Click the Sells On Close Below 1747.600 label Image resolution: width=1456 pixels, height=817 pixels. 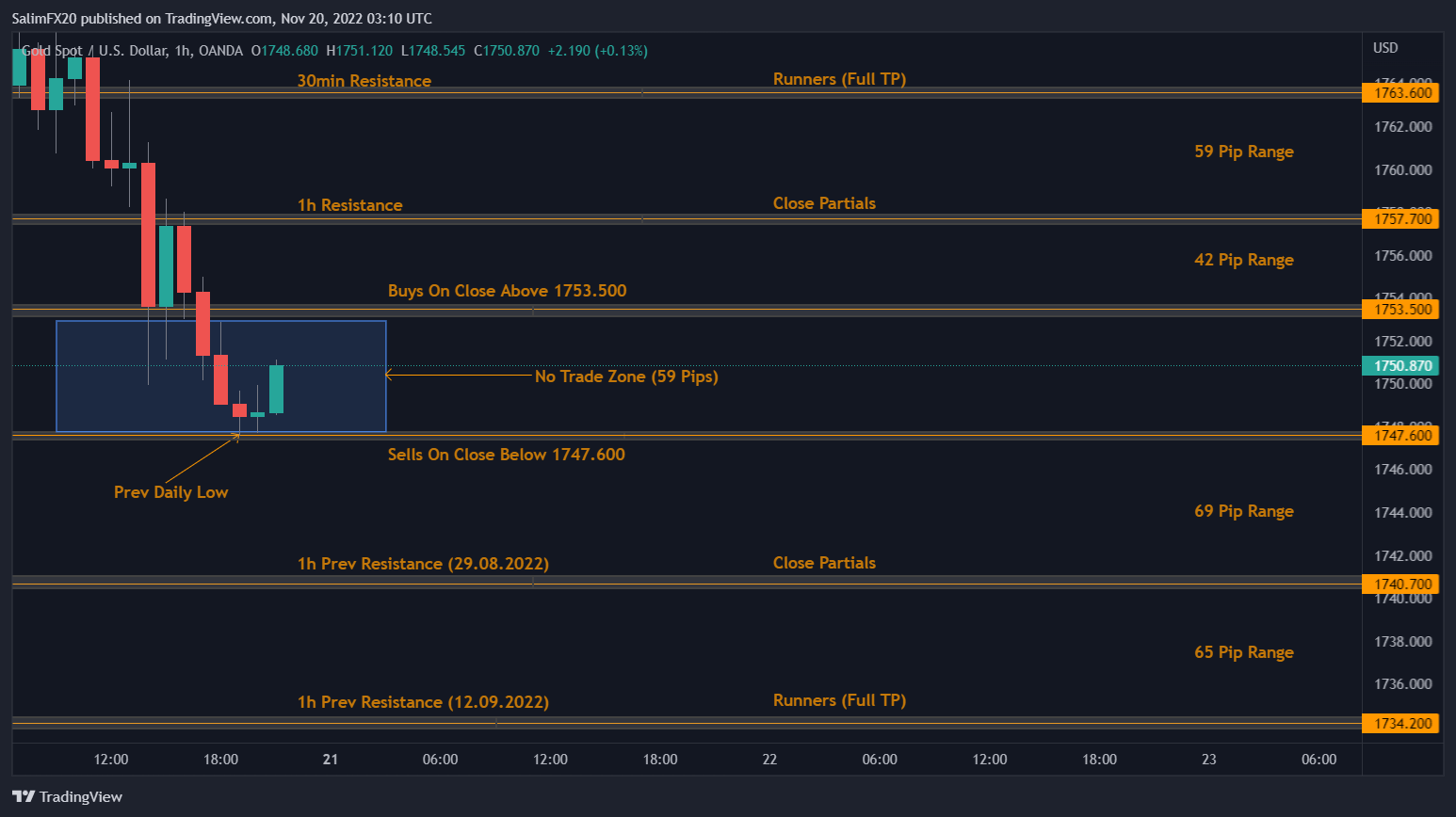[x=507, y=455]
